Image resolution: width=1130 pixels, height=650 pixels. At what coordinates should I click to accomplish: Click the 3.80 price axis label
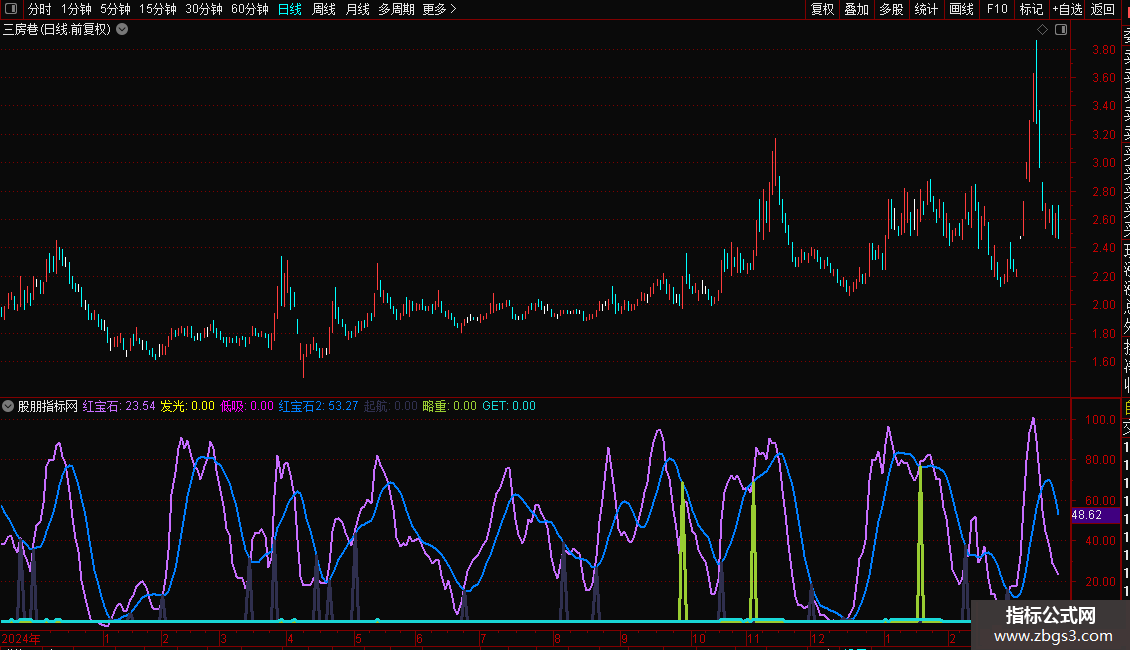tap(1103, 50)
